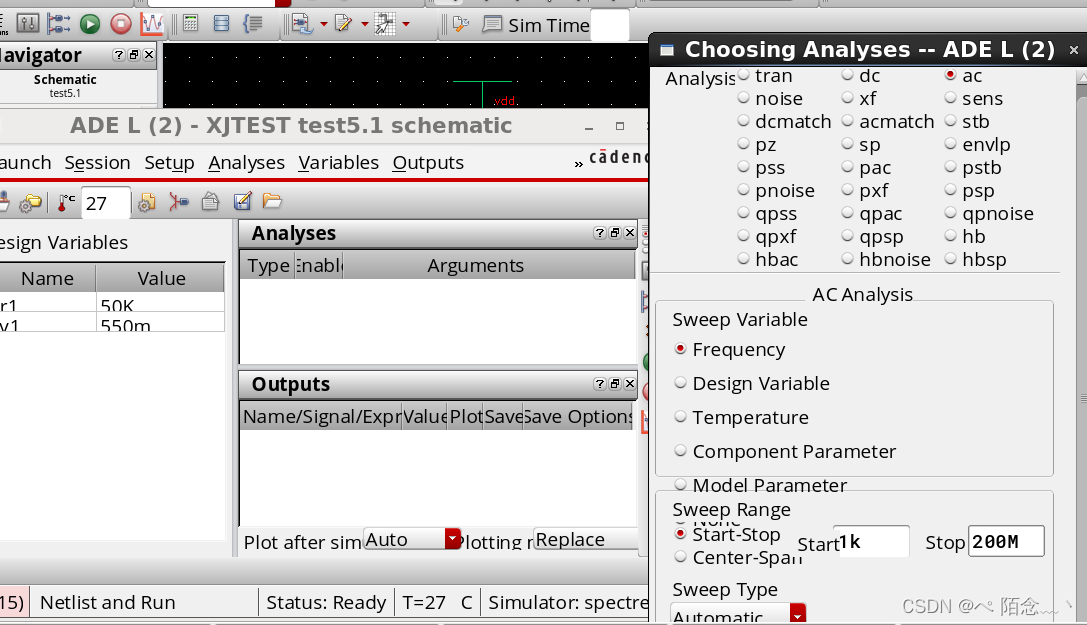Viewport: 1087px width, 625px height.
Task: Click the Name column header in Design Variables
Action: 47,278
